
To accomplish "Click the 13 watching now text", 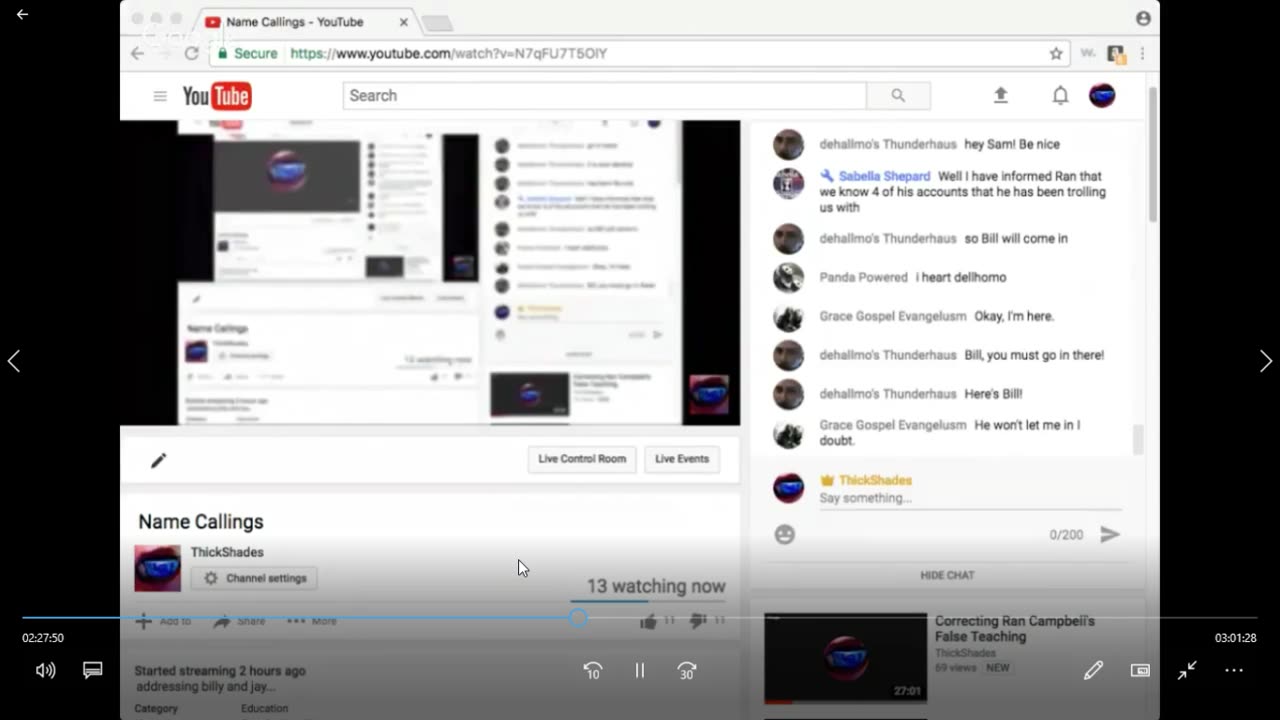I will [656, 587].
